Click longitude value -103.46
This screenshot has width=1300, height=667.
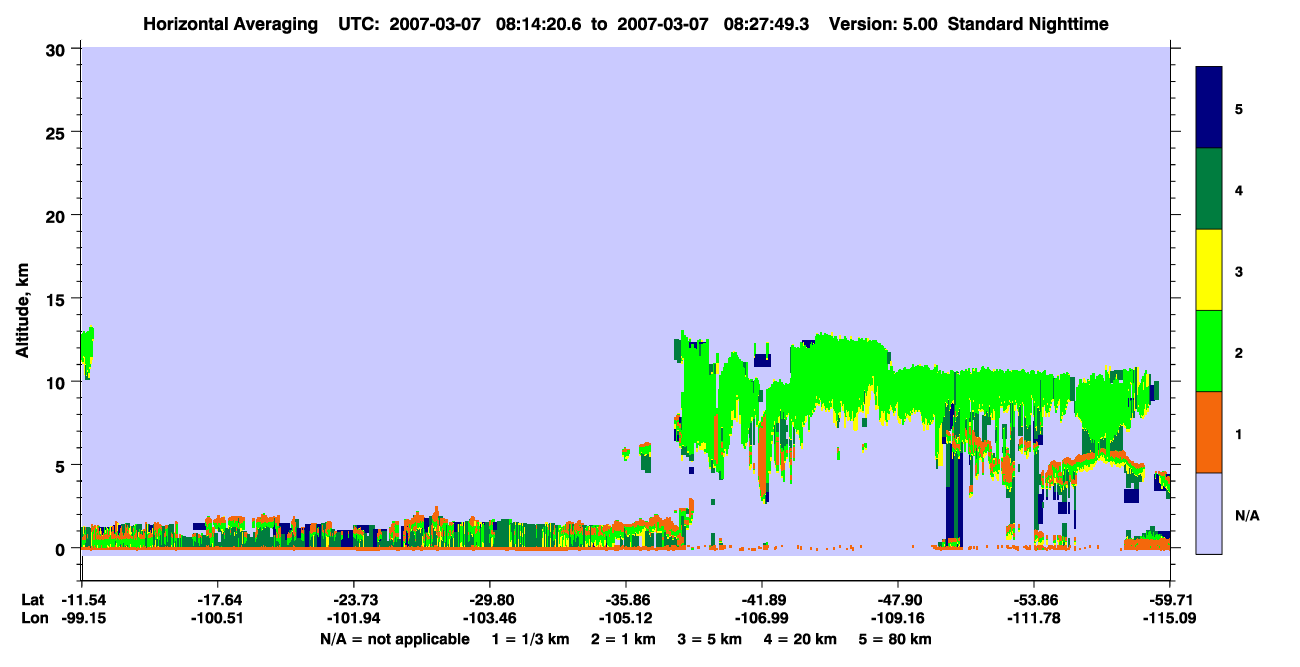click(x=490, y=619)
